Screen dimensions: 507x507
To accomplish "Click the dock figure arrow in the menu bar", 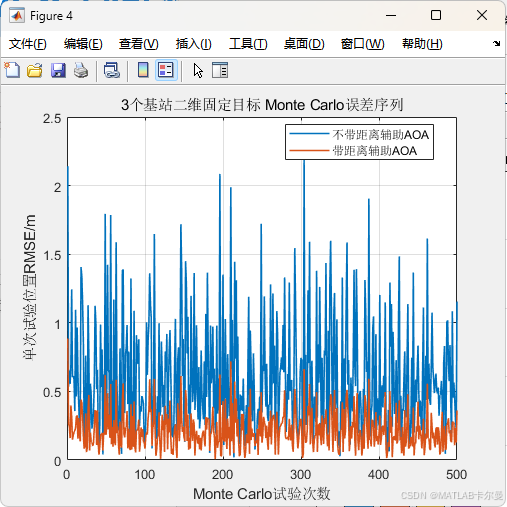I will pyautogui.click(x=496, y=43).
